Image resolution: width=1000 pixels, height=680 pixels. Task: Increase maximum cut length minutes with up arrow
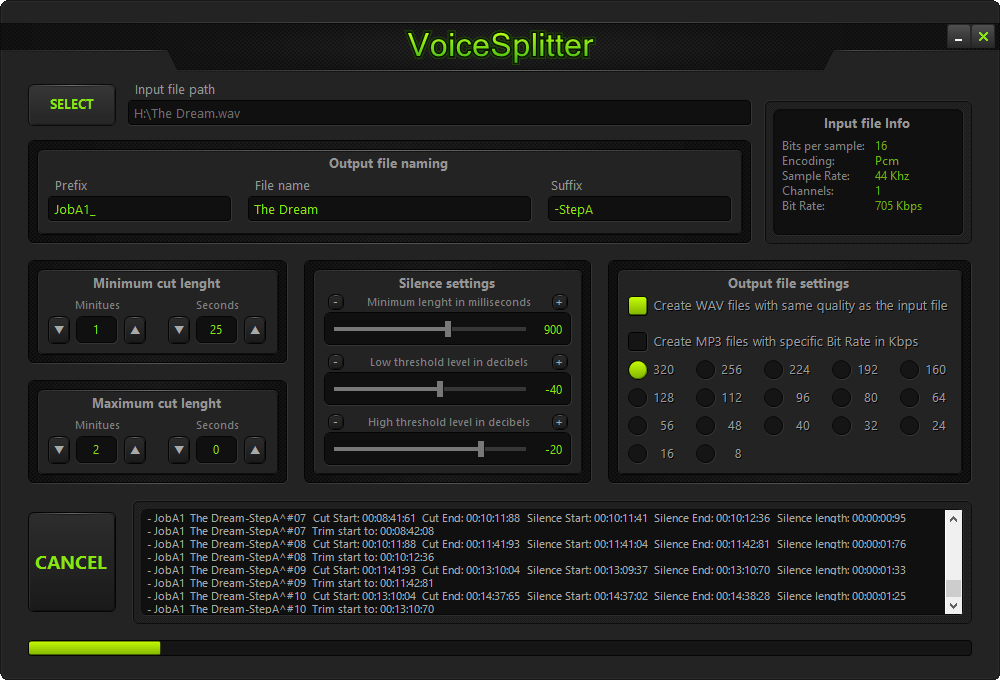[x=135, y=450]
